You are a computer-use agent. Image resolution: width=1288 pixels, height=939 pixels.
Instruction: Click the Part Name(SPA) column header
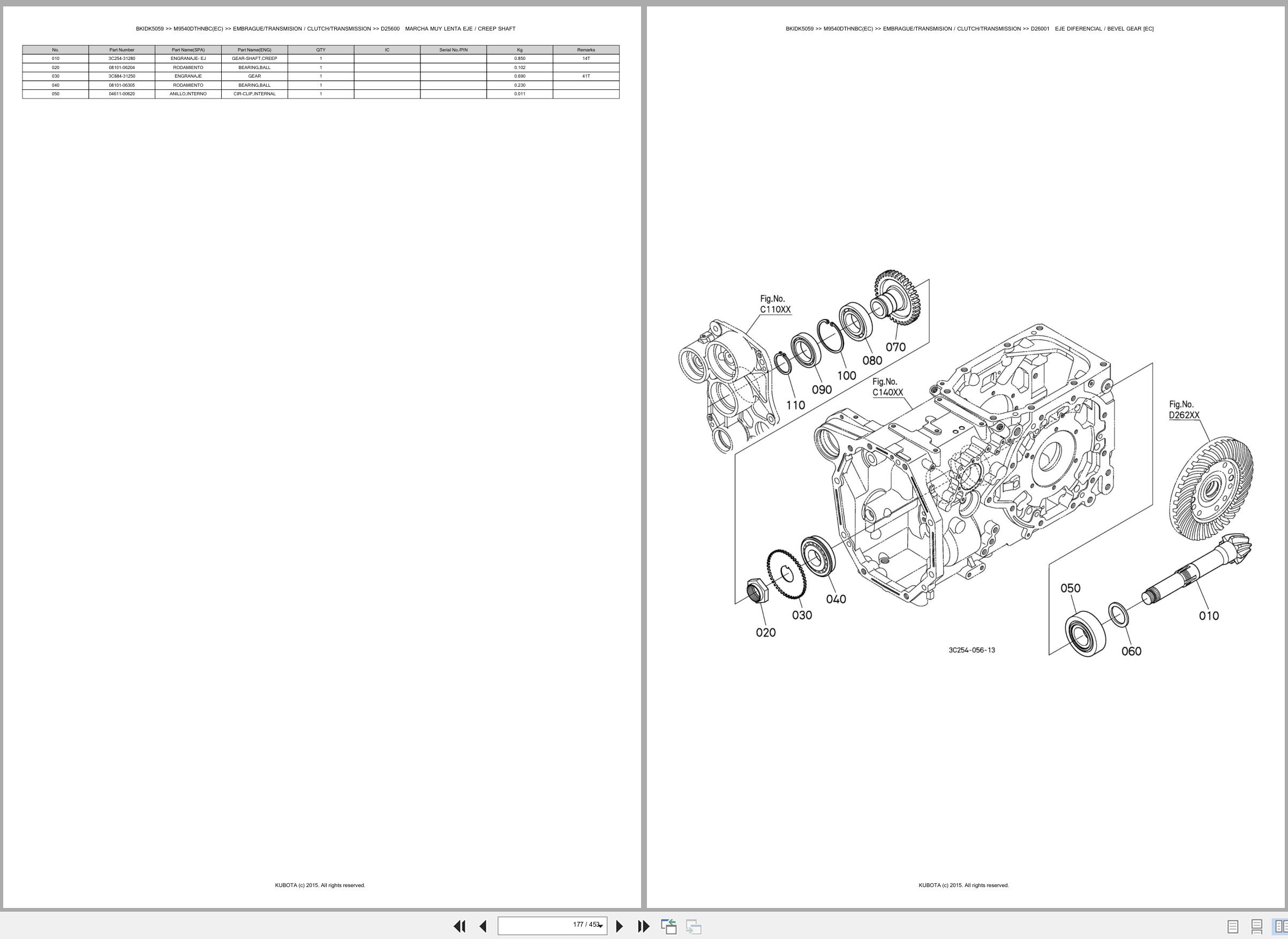188,50
